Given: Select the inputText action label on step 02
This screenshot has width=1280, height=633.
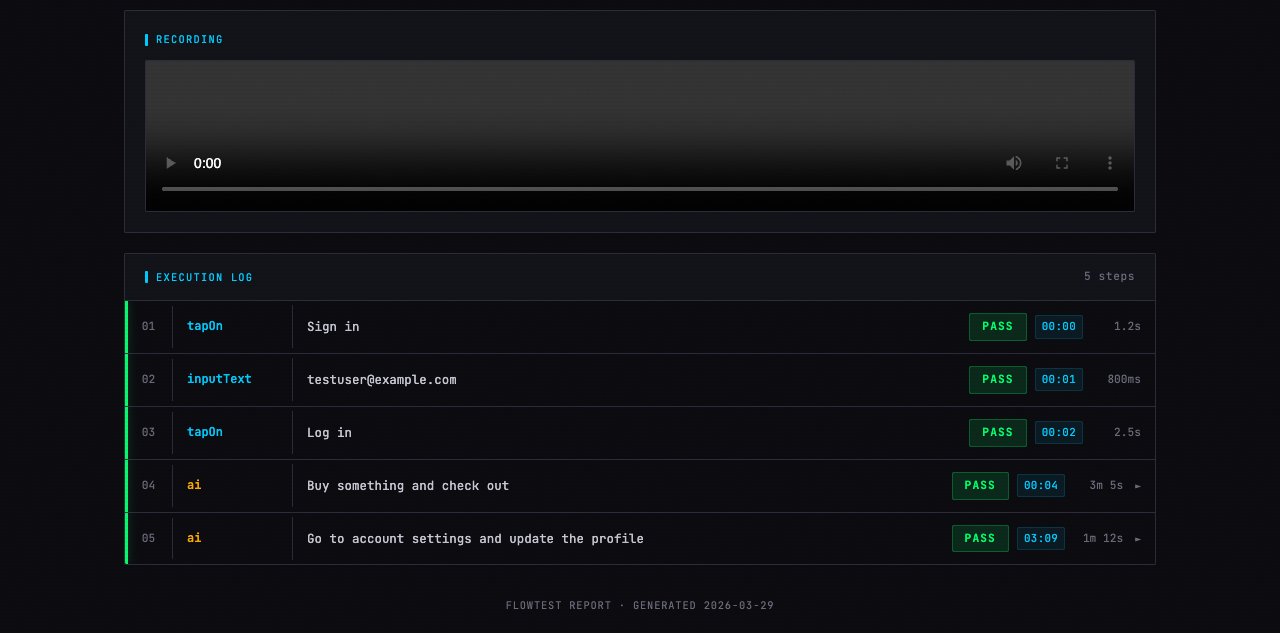Looking at the screenshot, I should (x=219, y=379).
